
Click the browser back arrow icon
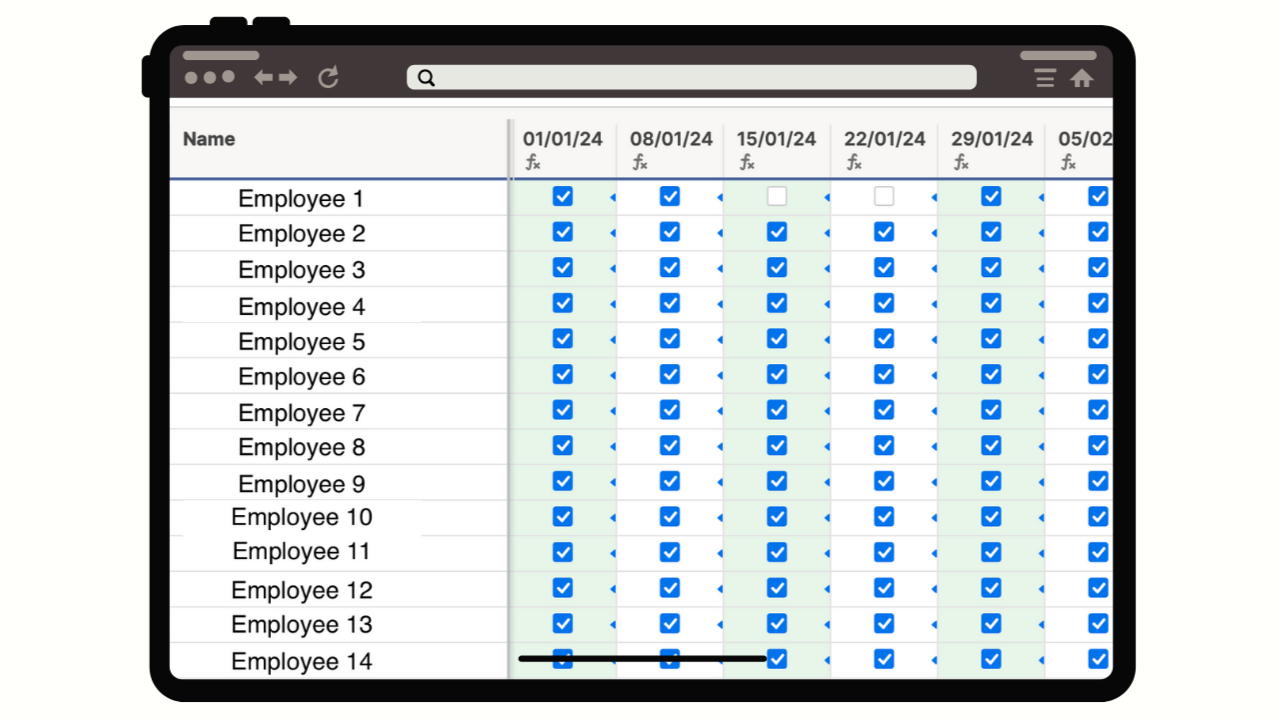click(263, 78)
